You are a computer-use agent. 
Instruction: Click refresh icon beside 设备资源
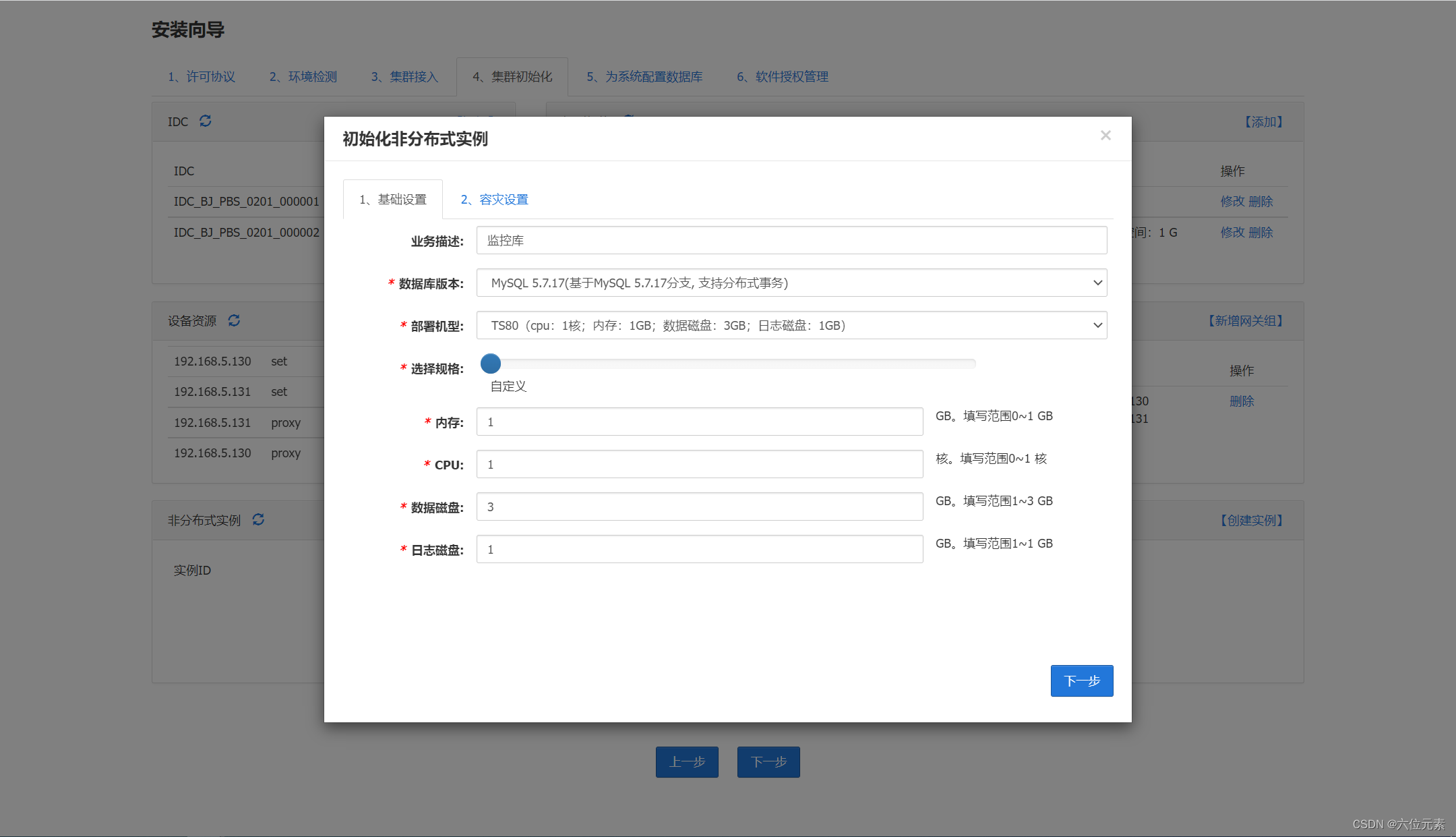tap(234, 320)
